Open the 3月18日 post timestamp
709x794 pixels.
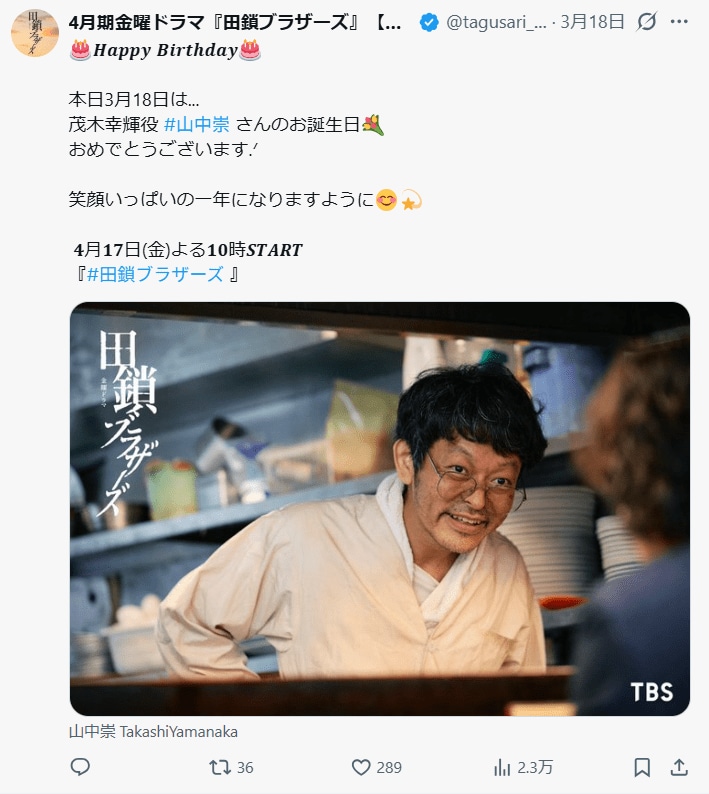592,22
